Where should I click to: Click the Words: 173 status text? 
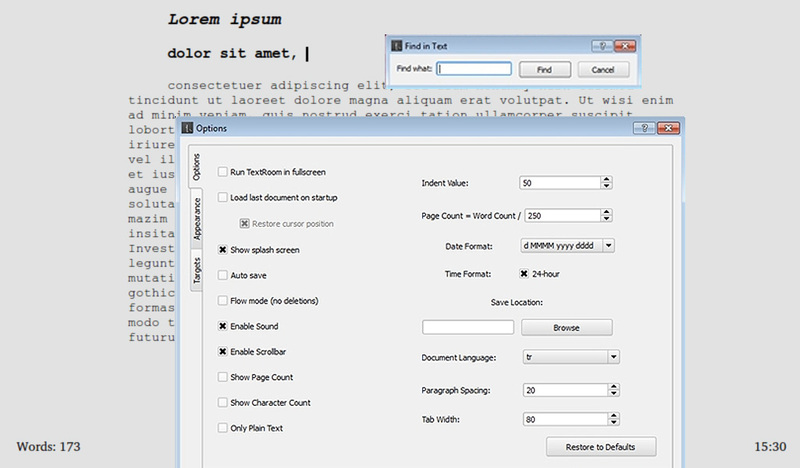pyautogui.click(x=48, y=447)
